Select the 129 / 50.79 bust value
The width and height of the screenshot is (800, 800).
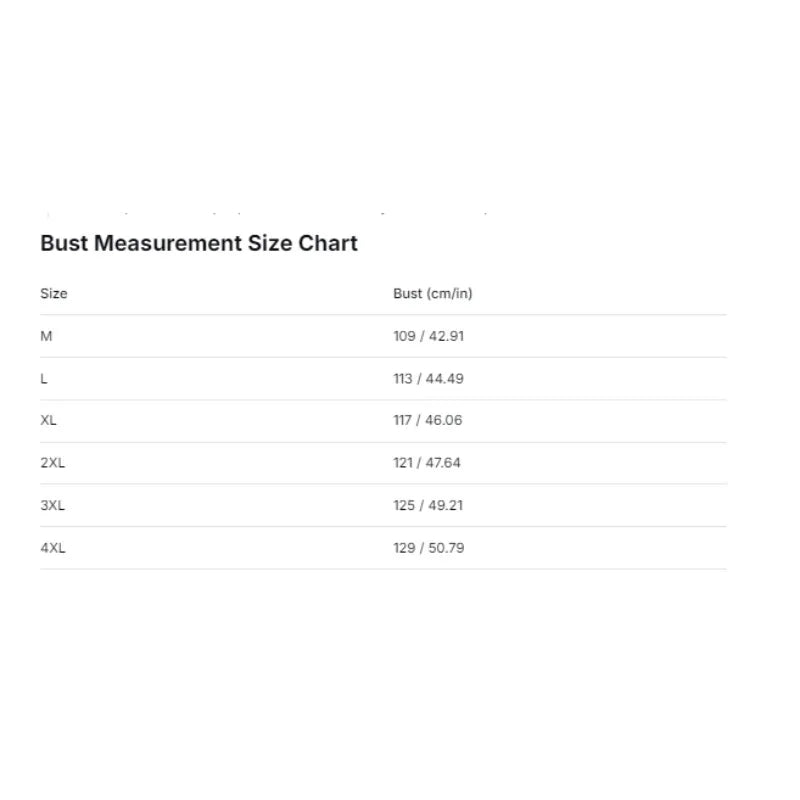429,548
